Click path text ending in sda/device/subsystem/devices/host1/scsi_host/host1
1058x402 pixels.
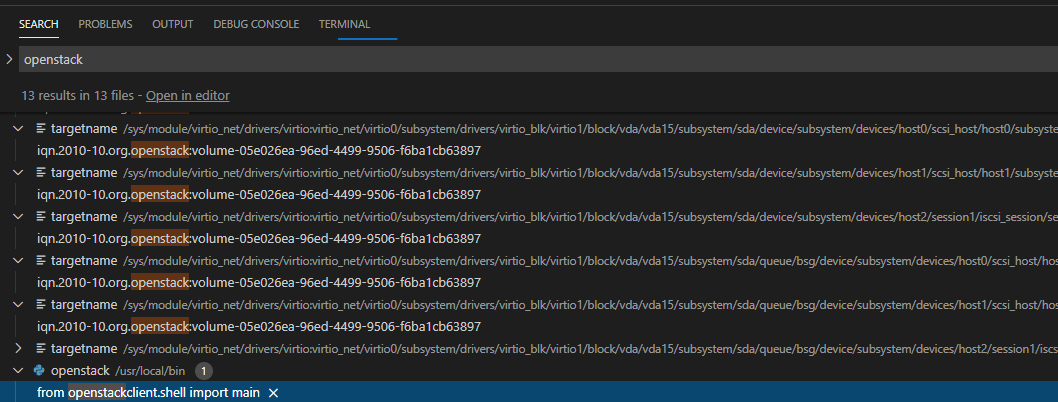[590, 173]
